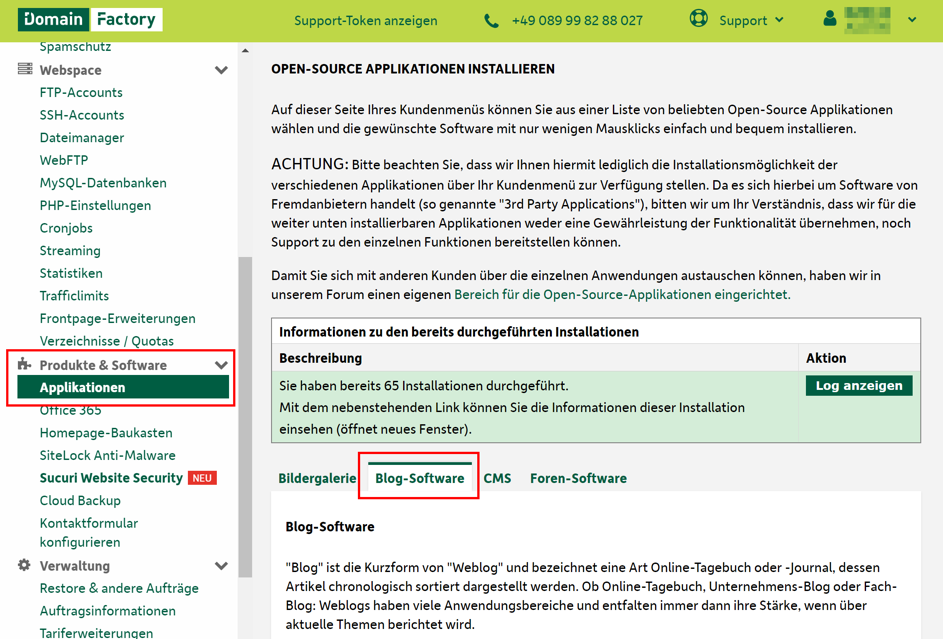The height and width of the screenshot is (639, 943).
Task: Click the Beschreibung column header
Action: click(x=321, y=358)
